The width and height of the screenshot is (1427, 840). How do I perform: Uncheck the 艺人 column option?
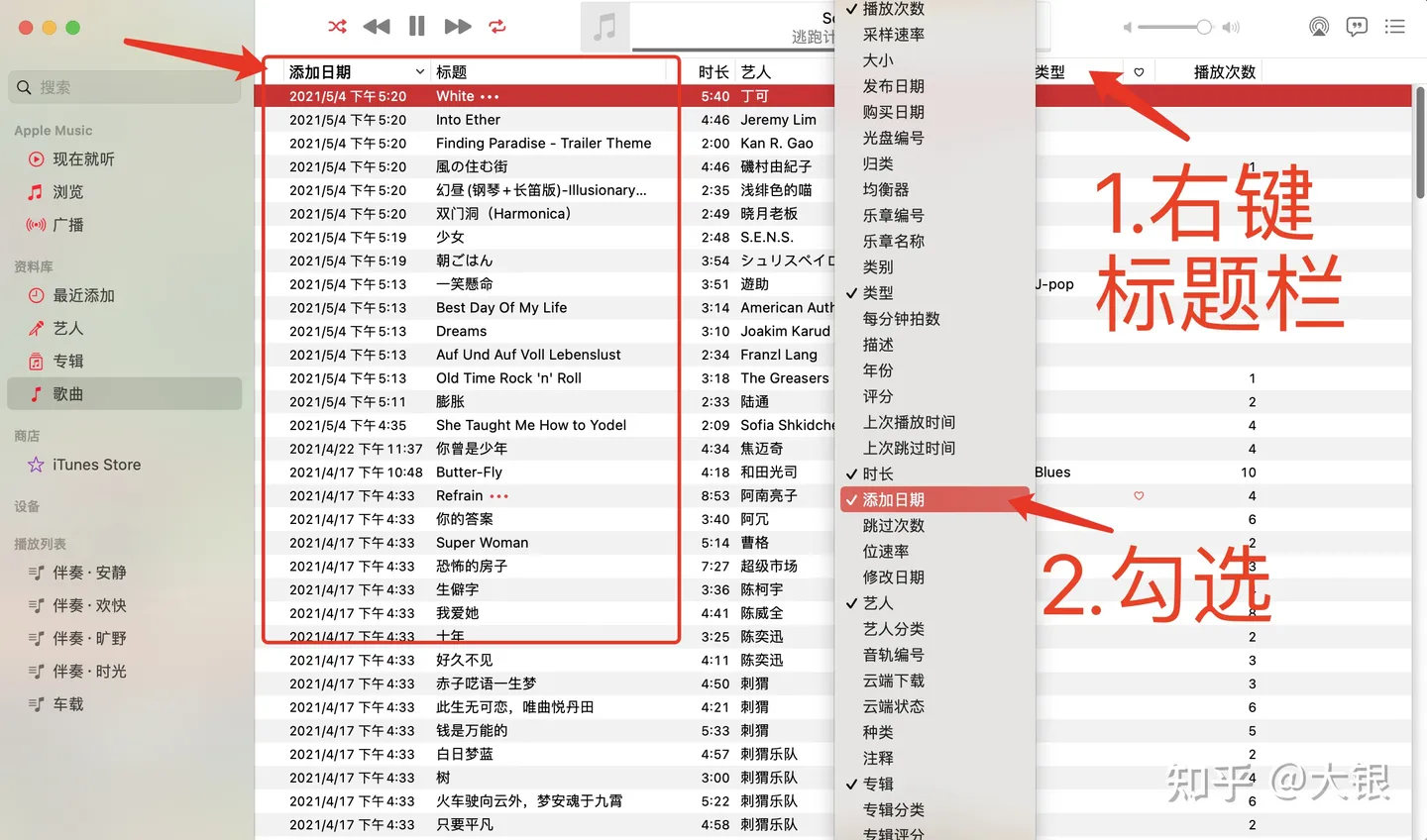pyautogui.click(x=936, y=603)
